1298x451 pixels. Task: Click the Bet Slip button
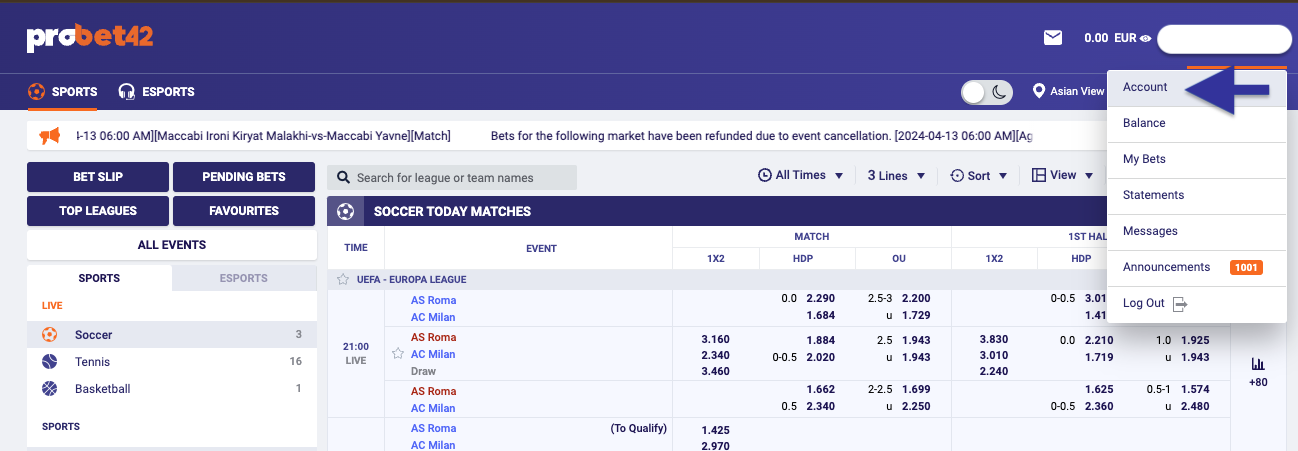tap(98, 177)
